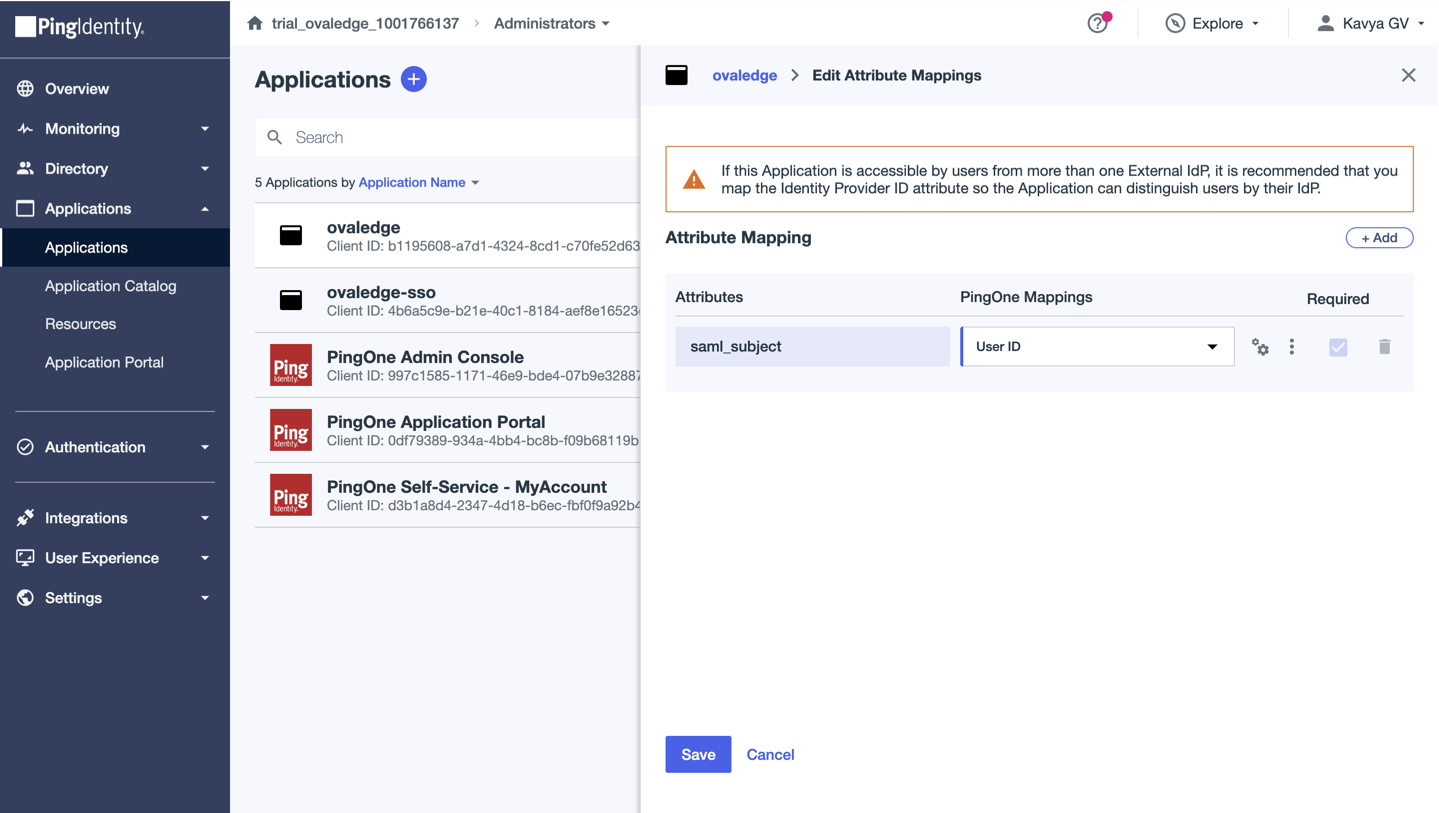This screenshot has width=1439, height=813.
Task: Go to Overview in sidebar
Action: tap(77, 88)
